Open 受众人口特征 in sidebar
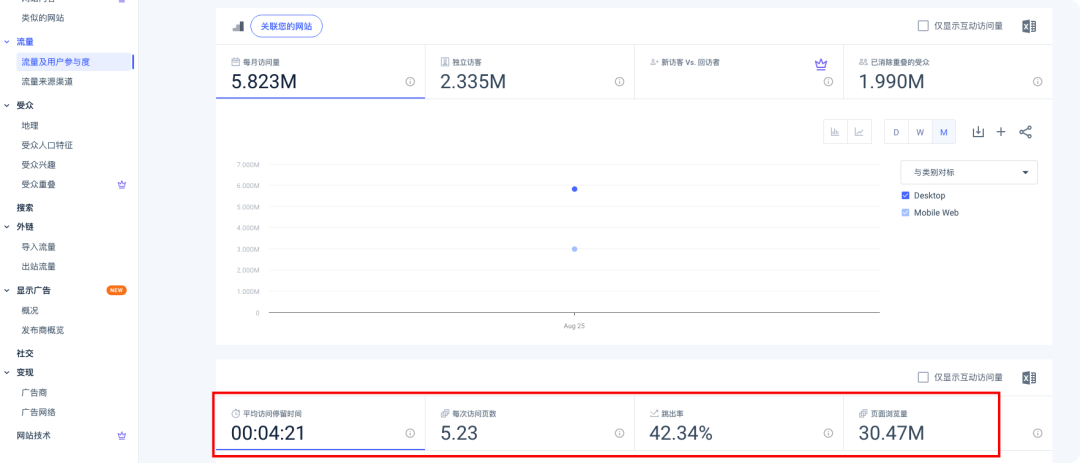 tap(47, 145)
